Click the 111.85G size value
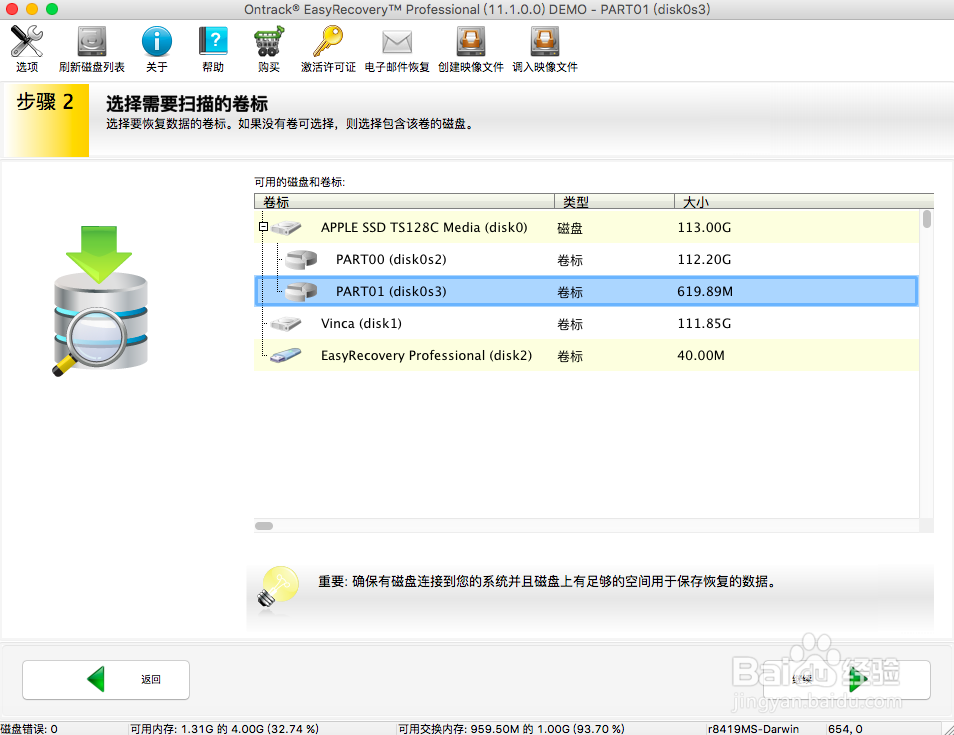This screenshot has height=735, width=954. (x=705, y=324)
